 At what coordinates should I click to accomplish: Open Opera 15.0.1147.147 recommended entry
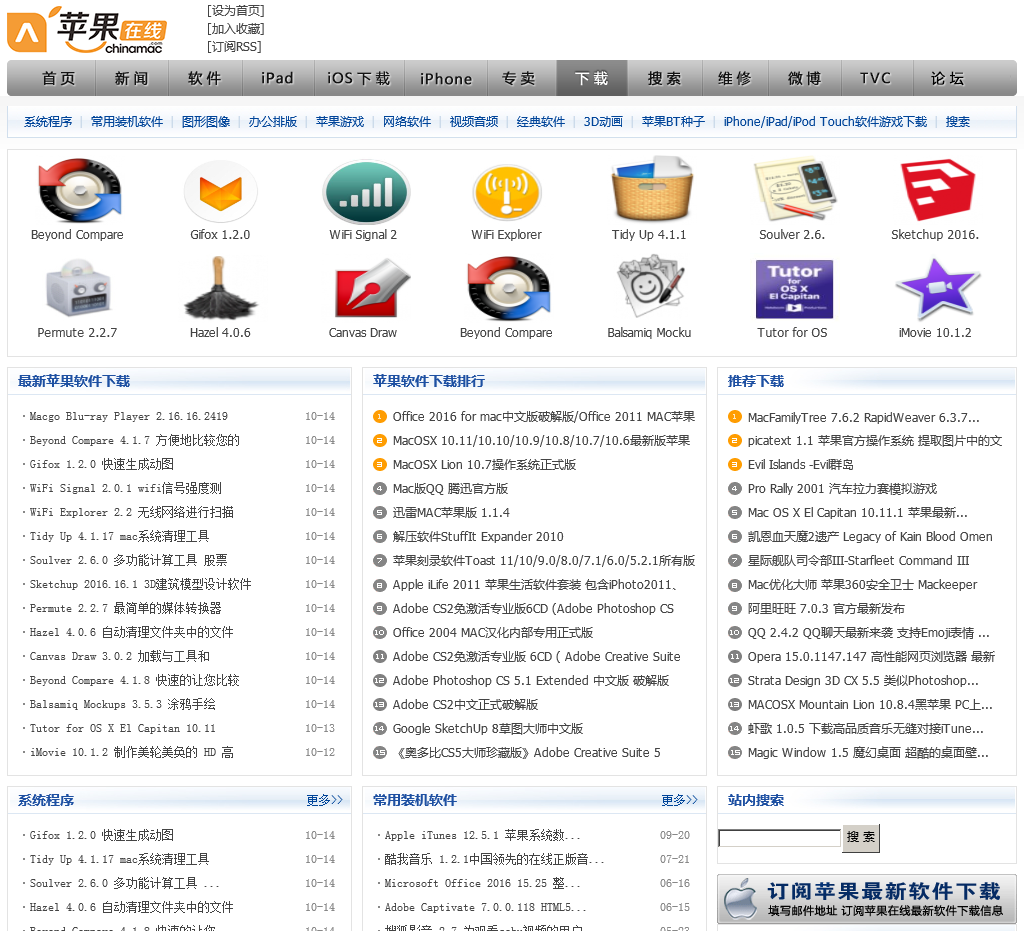pyautogui.click(x=871, y=656)
